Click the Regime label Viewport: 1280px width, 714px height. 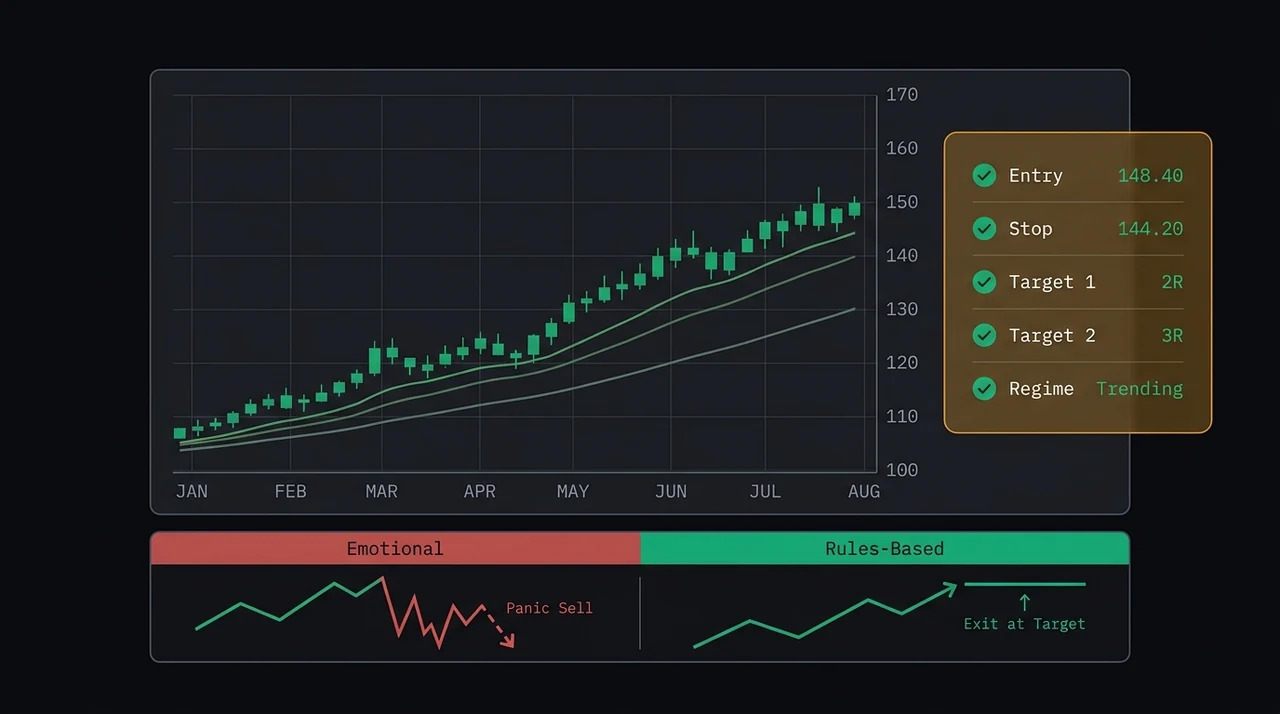click(x=1041, y=389)
